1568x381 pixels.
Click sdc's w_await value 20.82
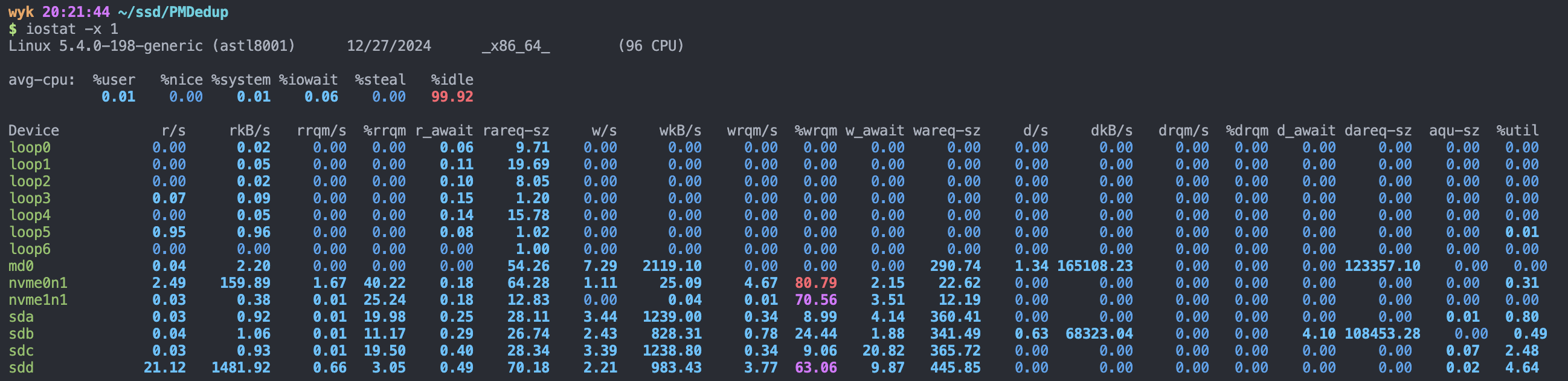pyautogui.click(x=884, y=351)
